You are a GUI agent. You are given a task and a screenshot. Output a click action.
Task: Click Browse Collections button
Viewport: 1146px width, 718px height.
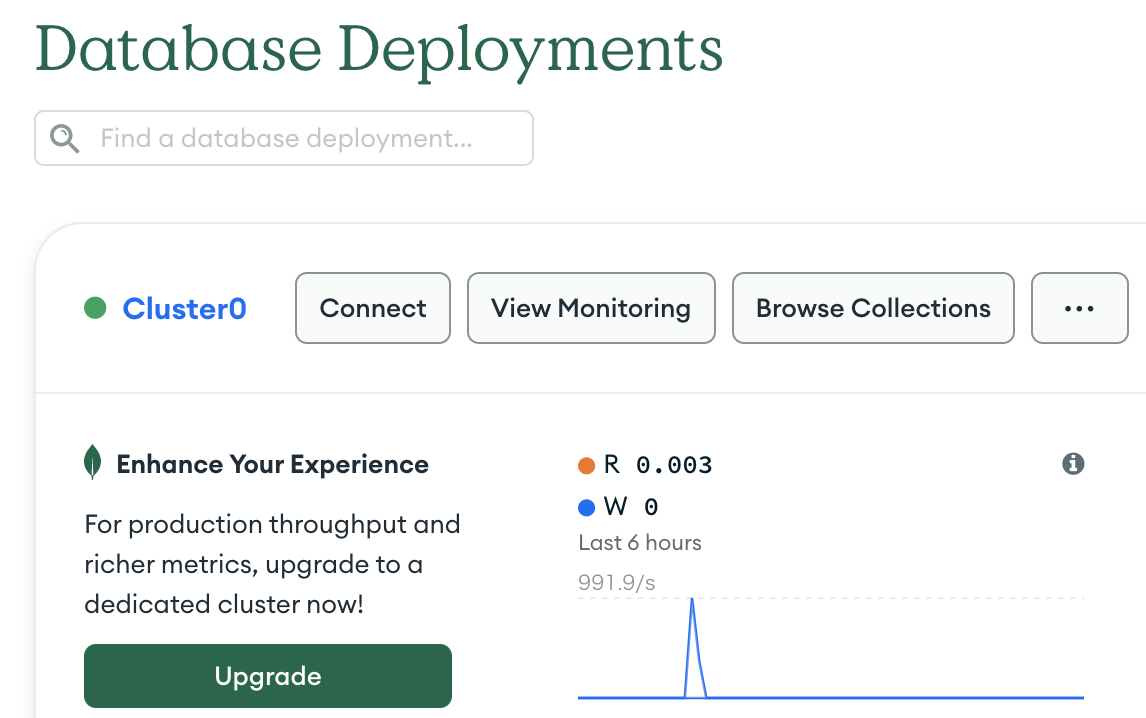pyautogui.click(x=873, y=308)
